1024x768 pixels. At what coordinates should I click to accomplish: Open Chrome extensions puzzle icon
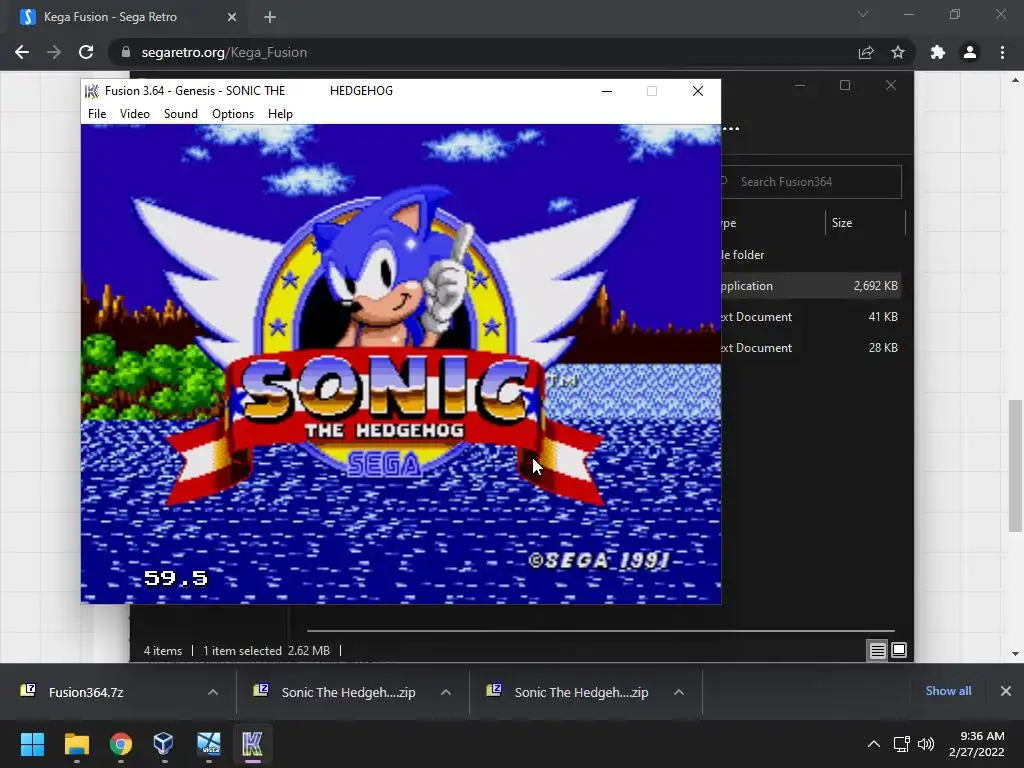[938, 52]
